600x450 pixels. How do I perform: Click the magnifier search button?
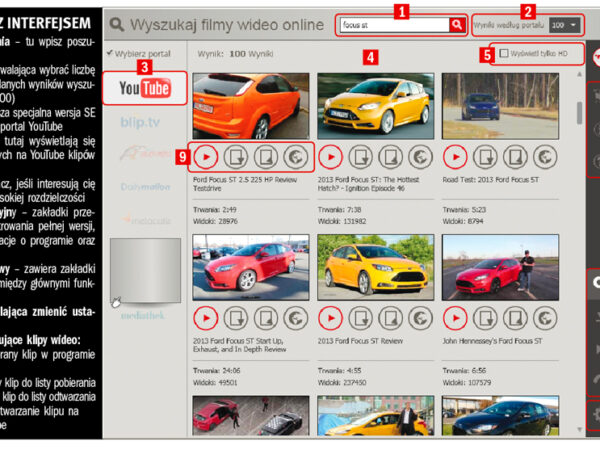(x=456, y=25)
